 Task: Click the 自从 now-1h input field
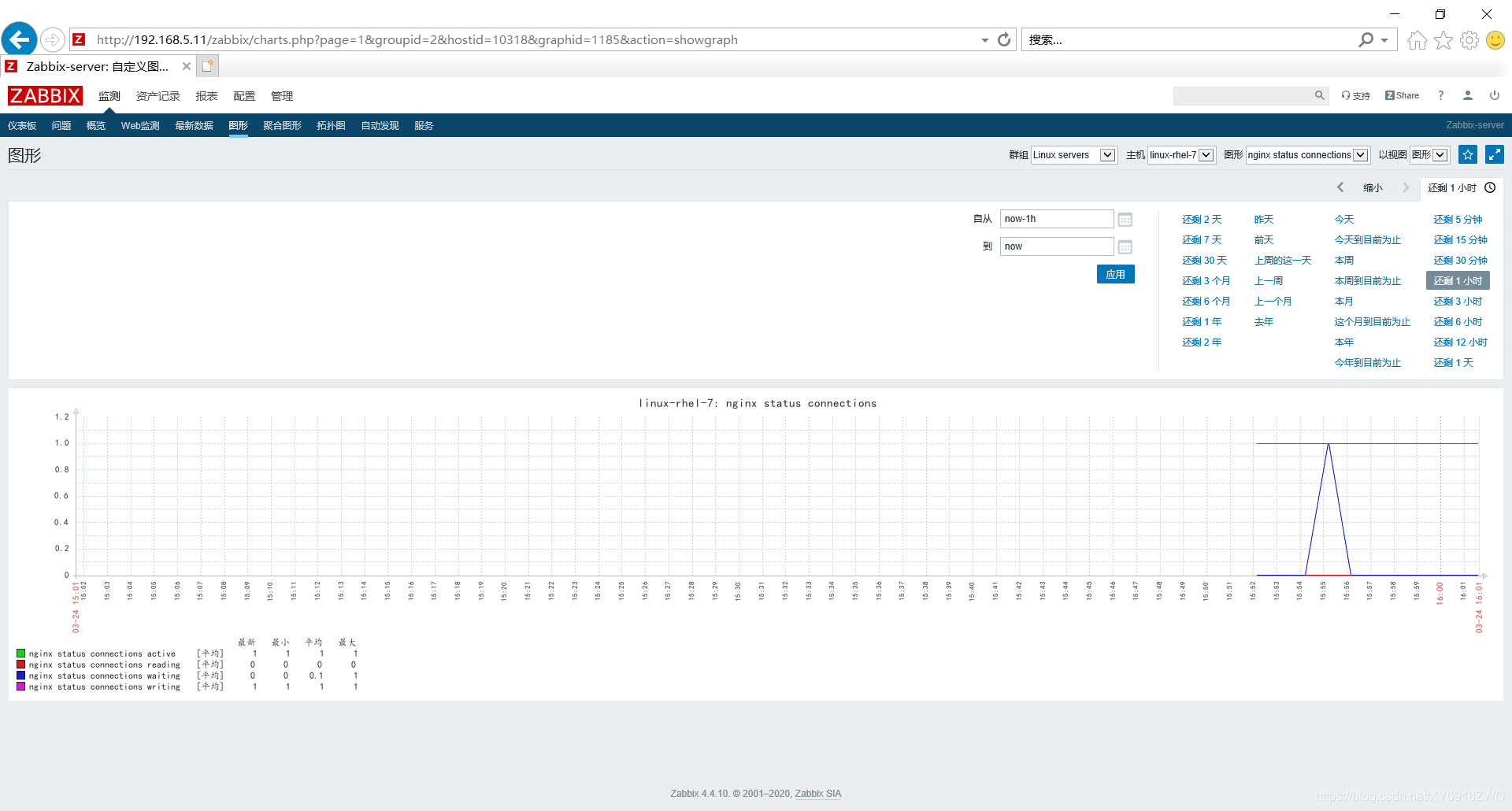tap(1057, 219)
